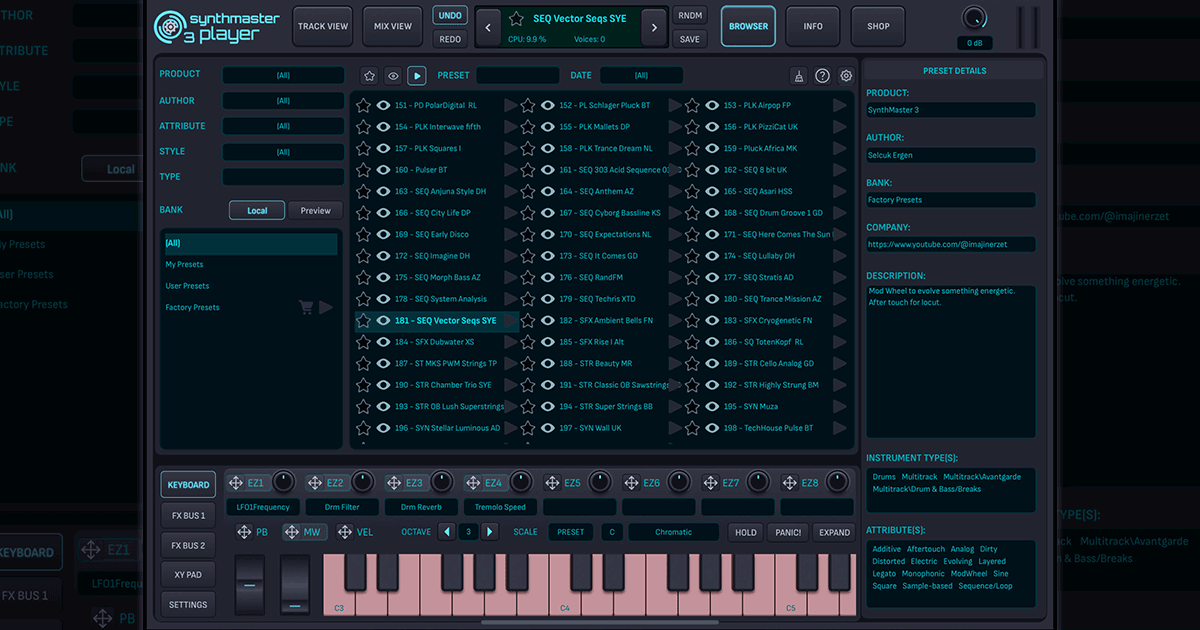This screenshot has width=1200, height=630.
Task: Open the PRODUCT filter dropdown
Action: tap(283, 75)
